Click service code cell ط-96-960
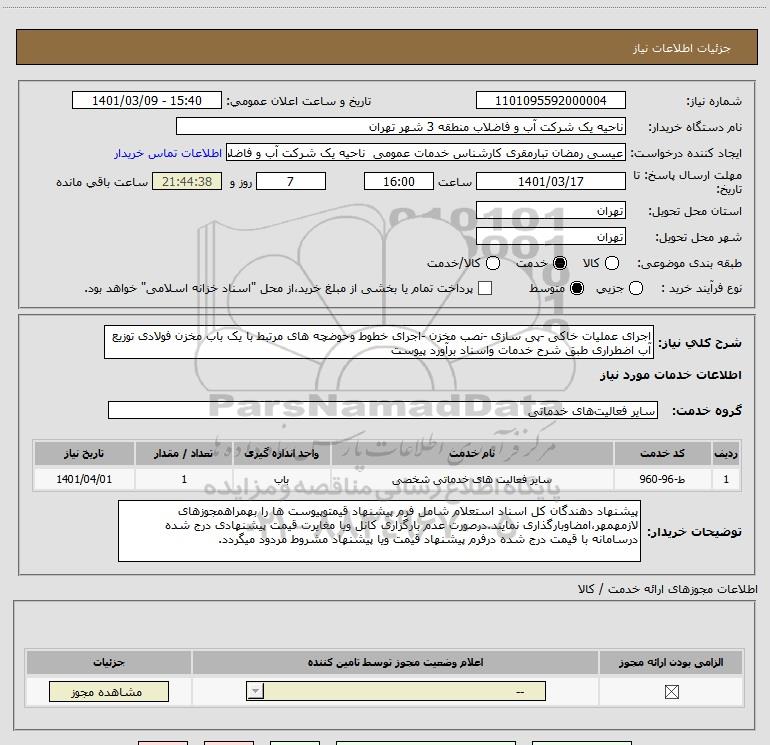This screenshot has width=770, height=745. click(x=662, y=479)
